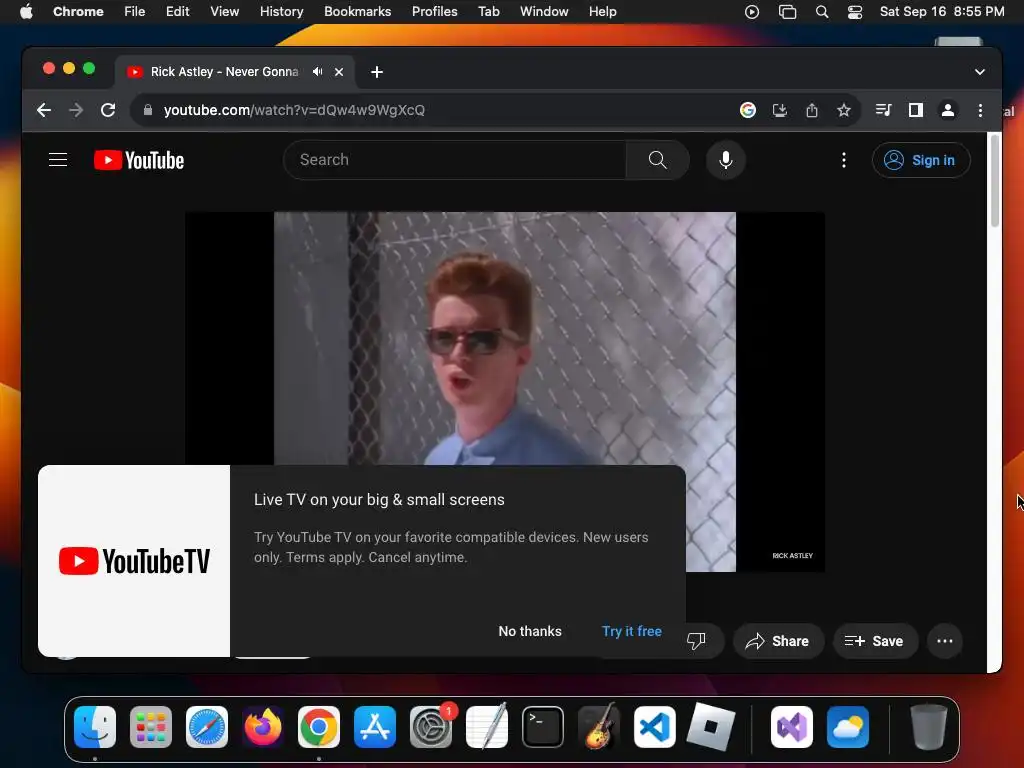Open the Chrome profile avatar icon
Viewport: 1024px width, 768px height.
click(948, 110)
